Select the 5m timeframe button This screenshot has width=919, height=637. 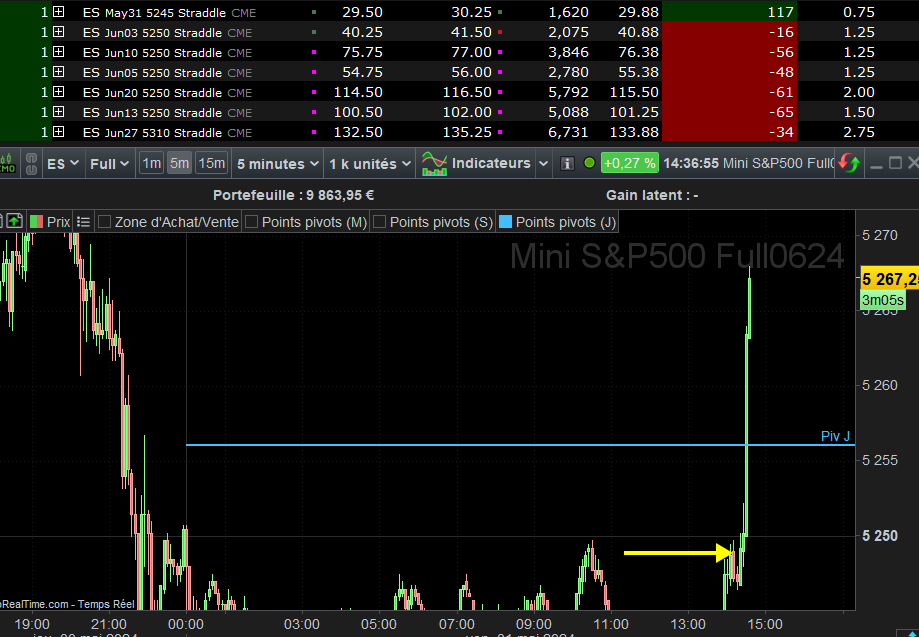click(x=179, y=163)
